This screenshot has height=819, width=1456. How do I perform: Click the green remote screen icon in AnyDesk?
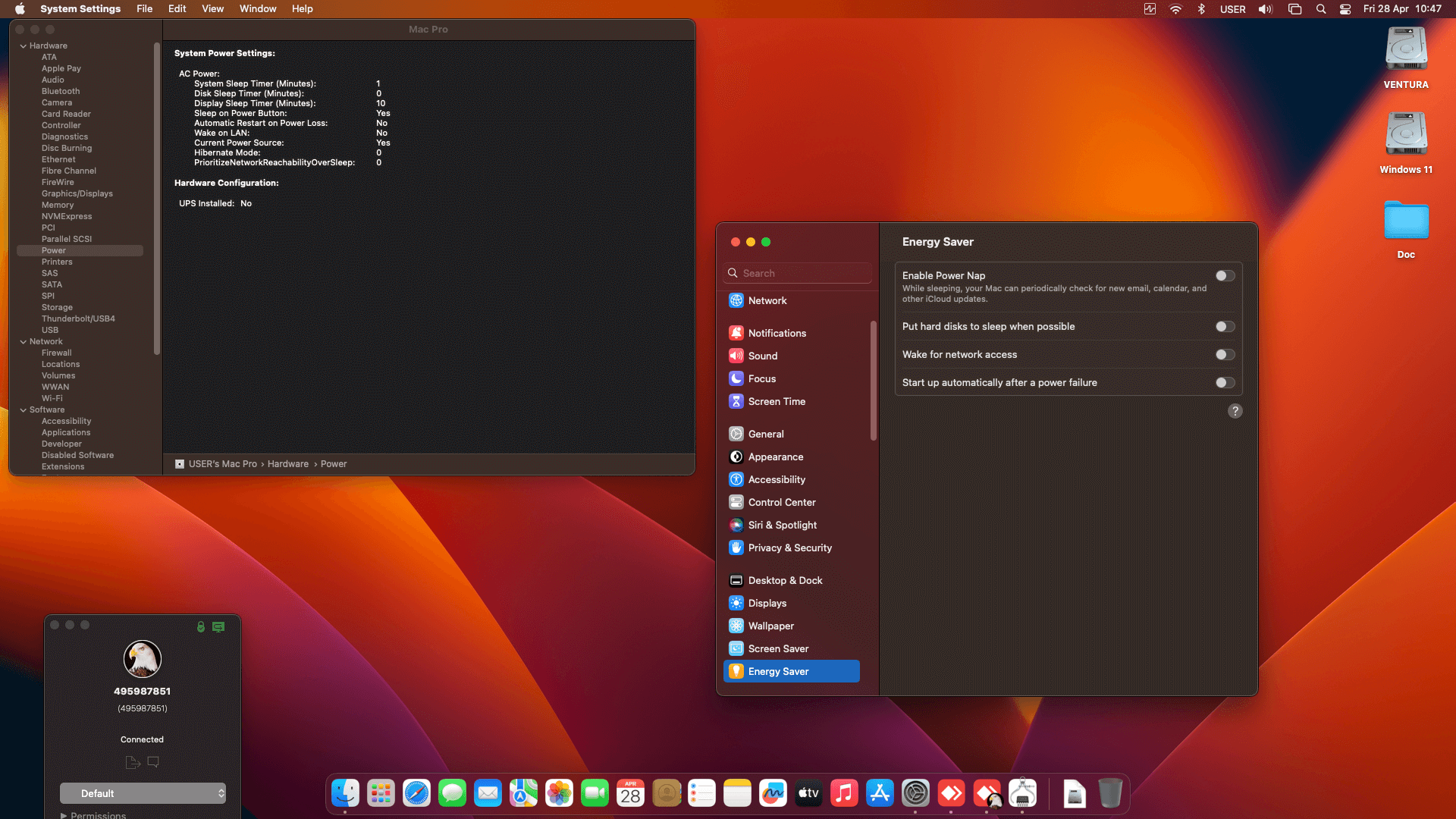click(218, 626)
